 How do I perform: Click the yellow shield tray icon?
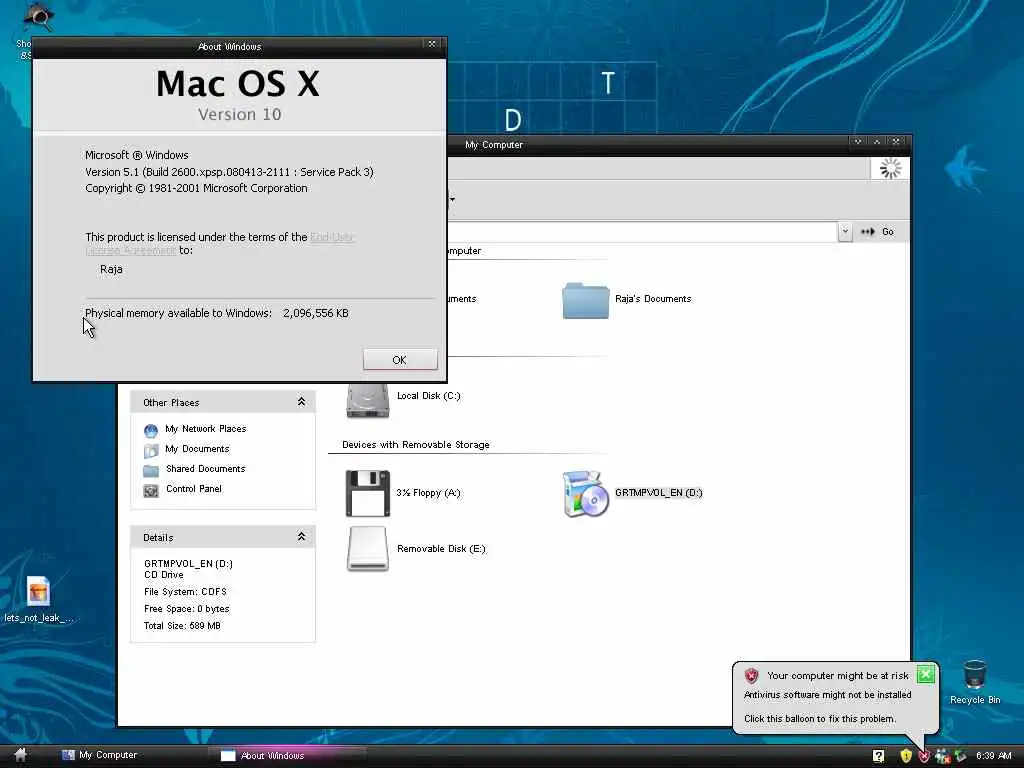tap(906, 756)
